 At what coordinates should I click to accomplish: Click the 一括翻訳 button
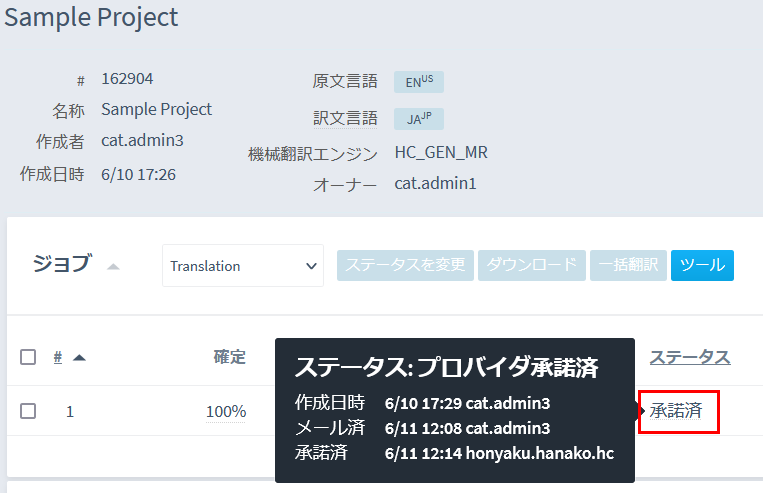[x=628, y=265]
